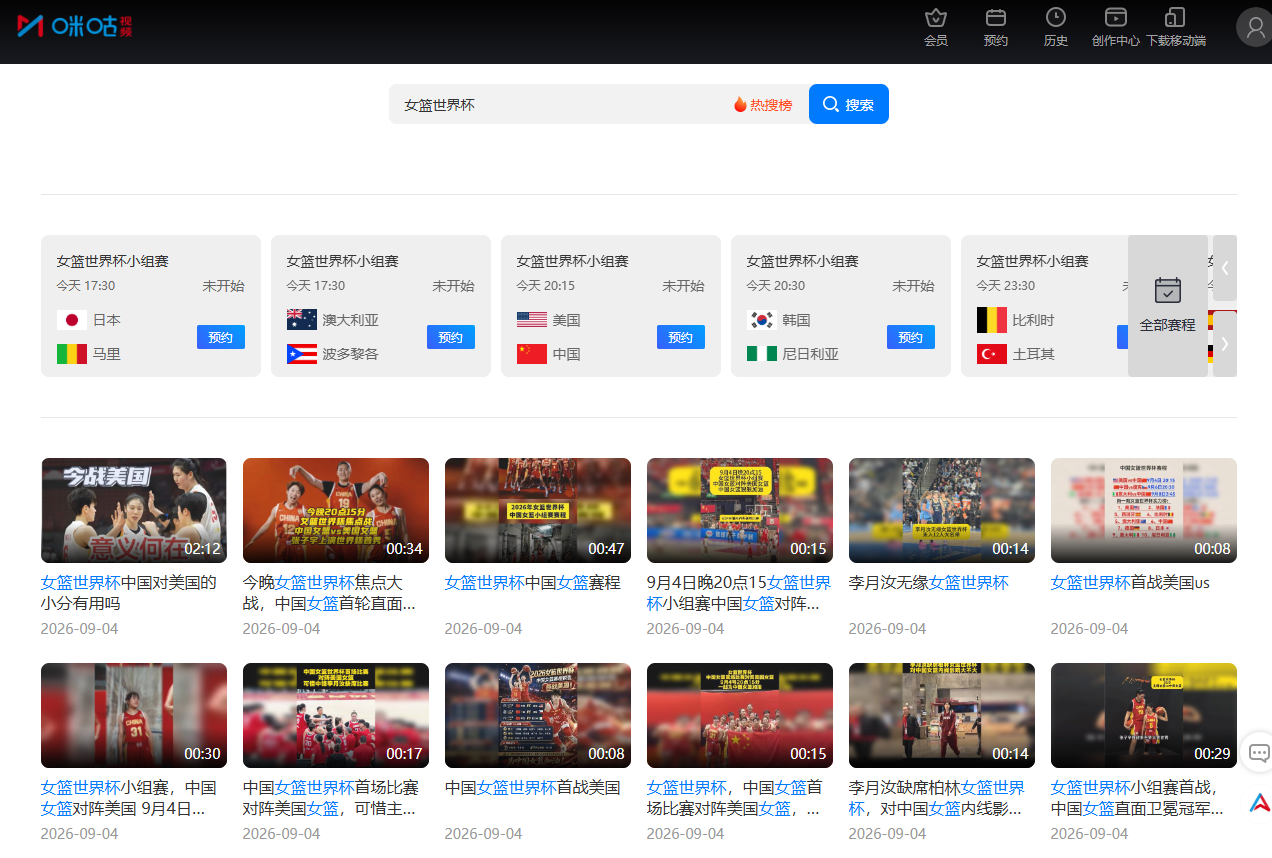Image resolution: width=1272 pixels, height=858 pixels.
Task: Open title 李月汝缺席柏林女篮世界杯
Action: coord(937,798)
